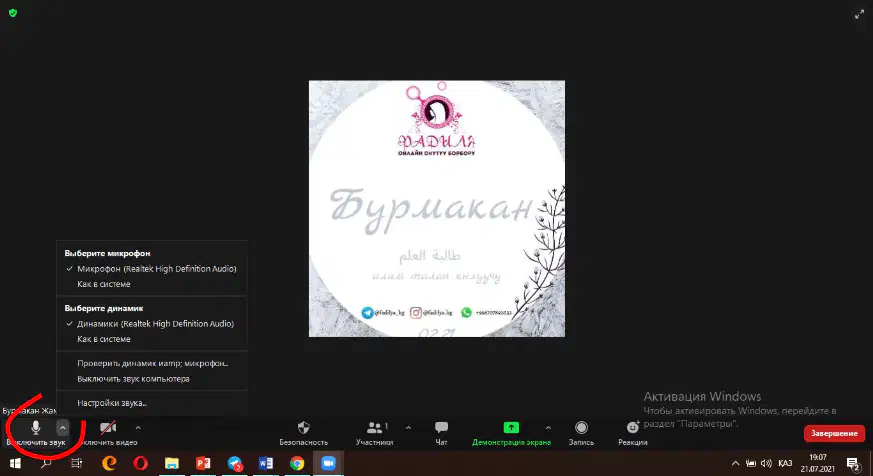Open Chrome from taskbar

coord(297,463)
